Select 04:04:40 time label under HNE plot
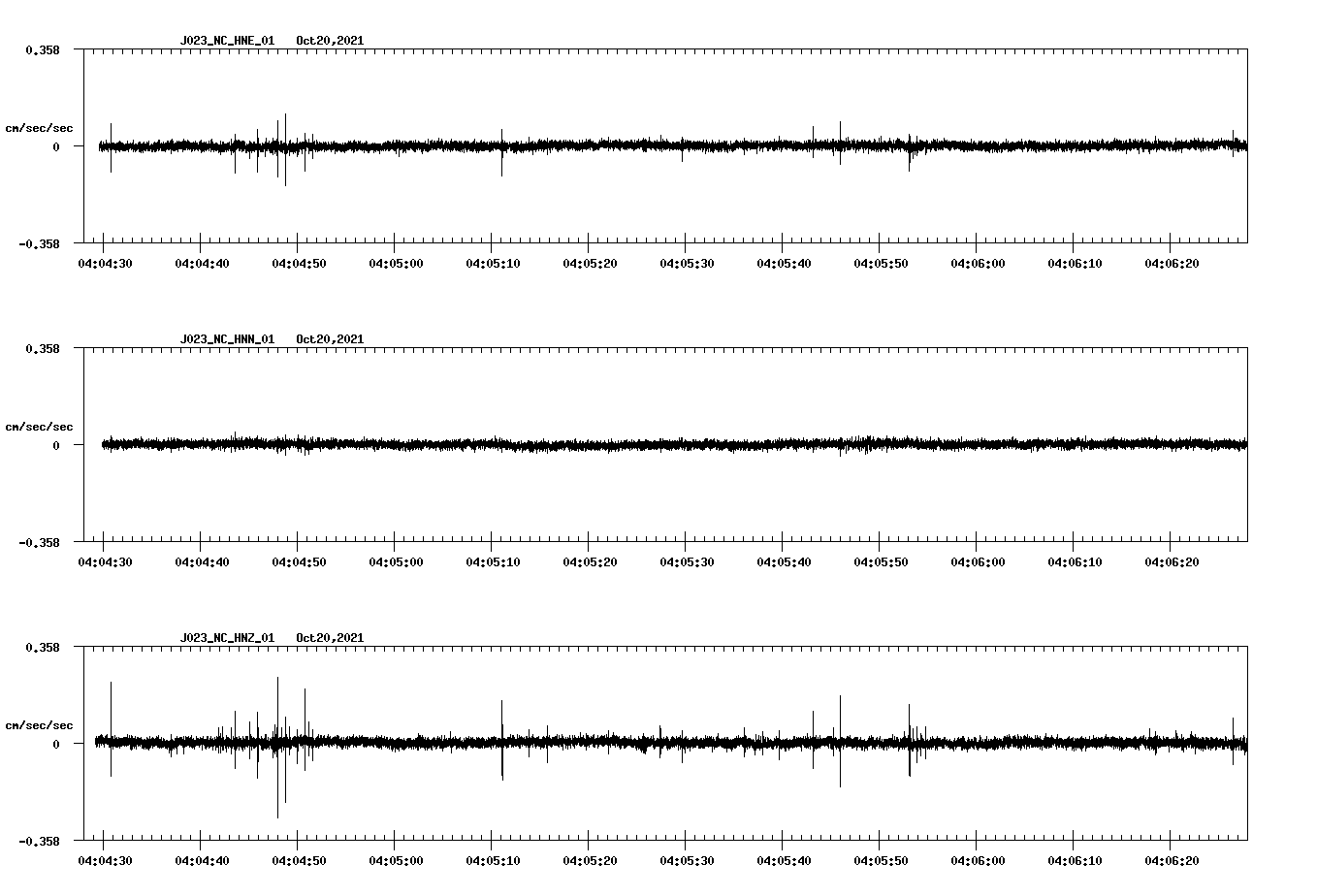 click(x=202, y=264)
